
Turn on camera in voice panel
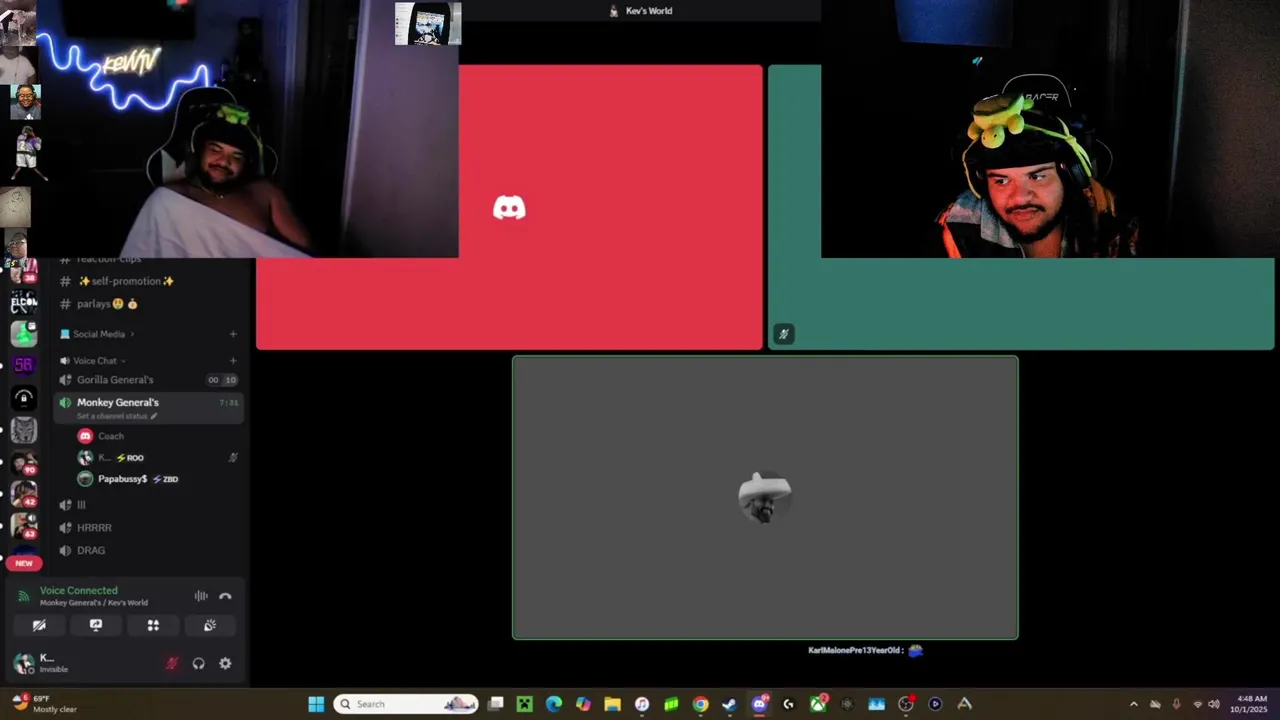coord(39,625)
